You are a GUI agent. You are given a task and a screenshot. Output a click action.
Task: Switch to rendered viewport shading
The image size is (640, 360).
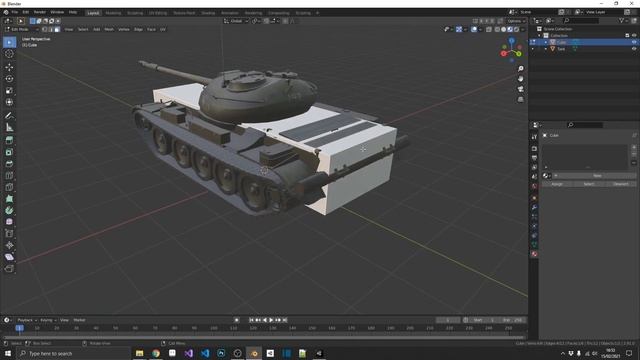click(x=516, y=29)
